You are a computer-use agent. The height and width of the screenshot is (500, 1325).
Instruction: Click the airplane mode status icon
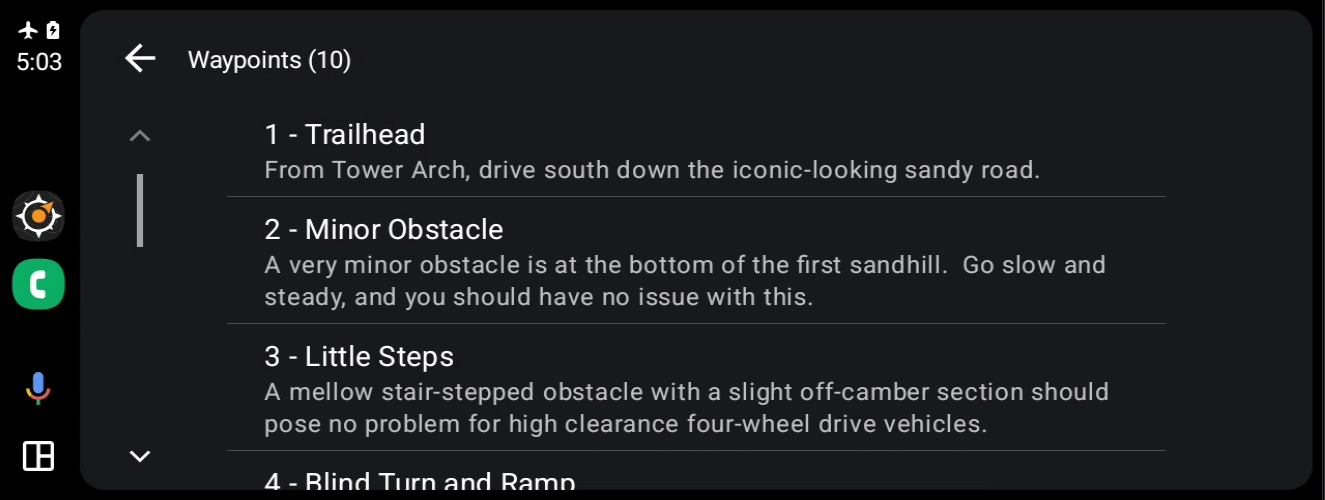coord(28,30)
